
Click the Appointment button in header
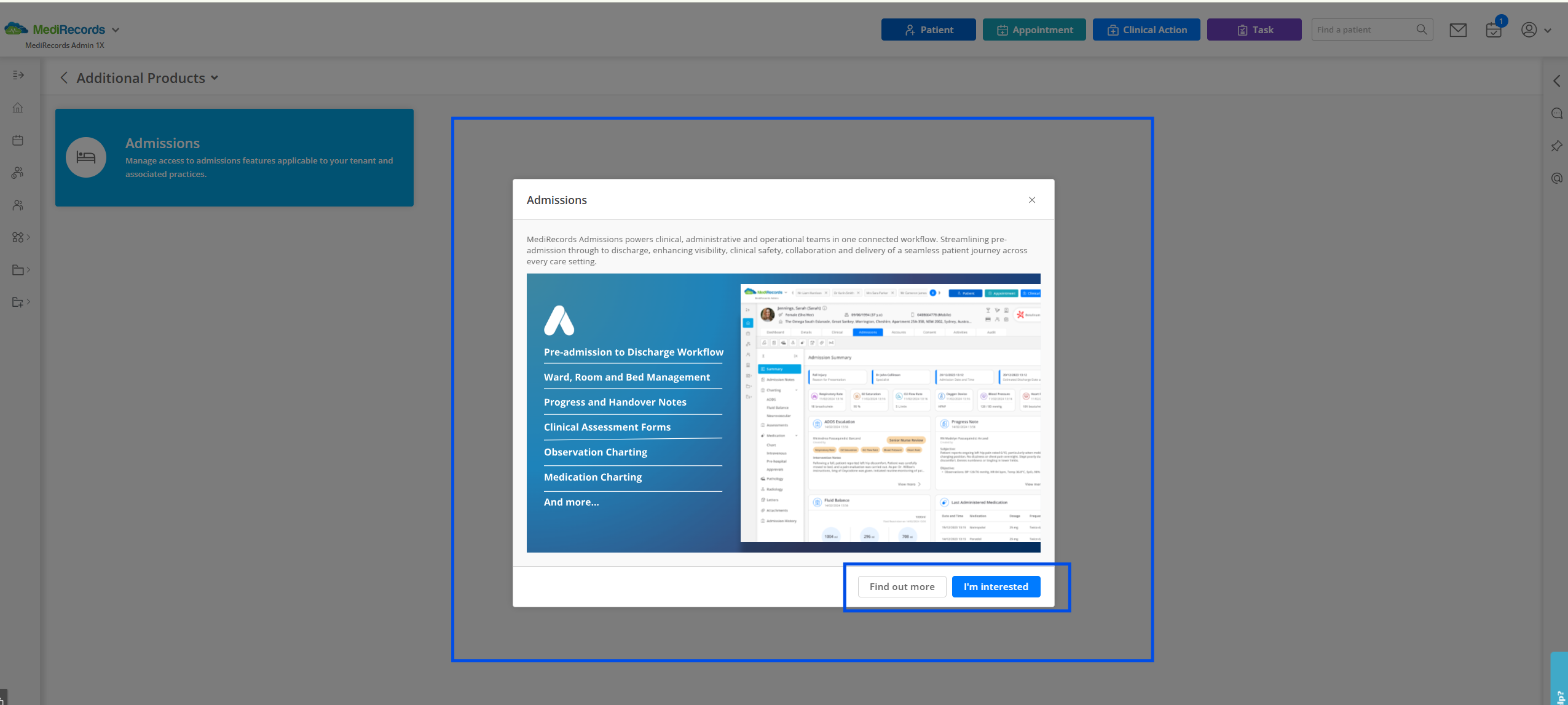(1034, 30)
